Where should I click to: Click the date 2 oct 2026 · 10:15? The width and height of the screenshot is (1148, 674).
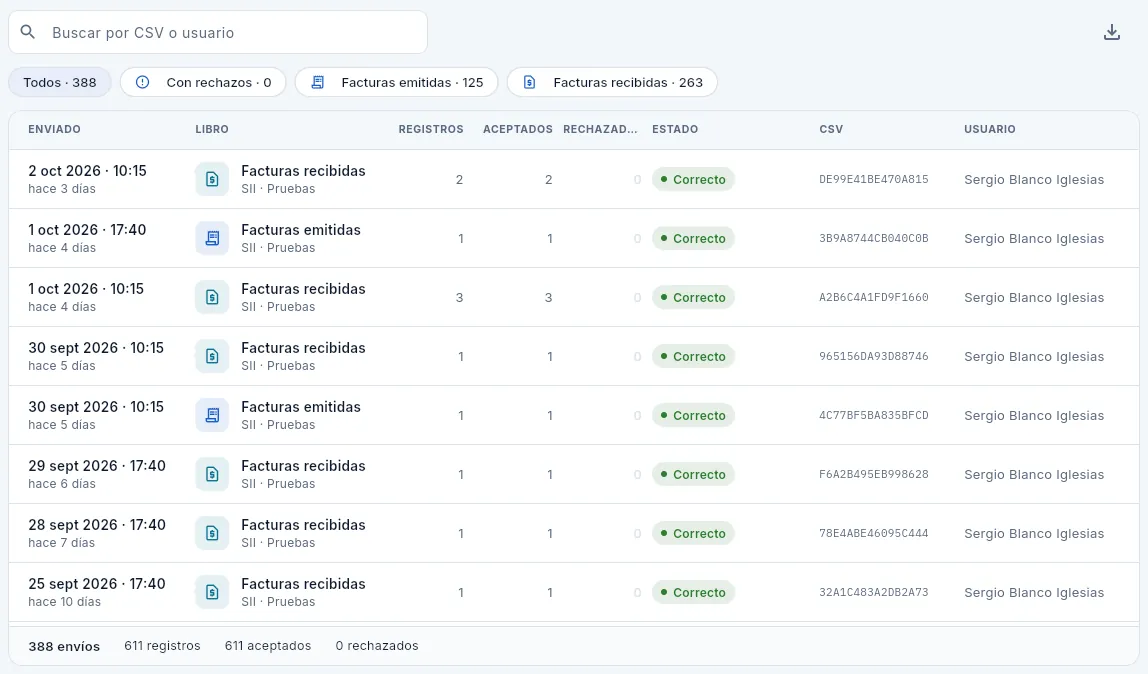pos(87,171)
